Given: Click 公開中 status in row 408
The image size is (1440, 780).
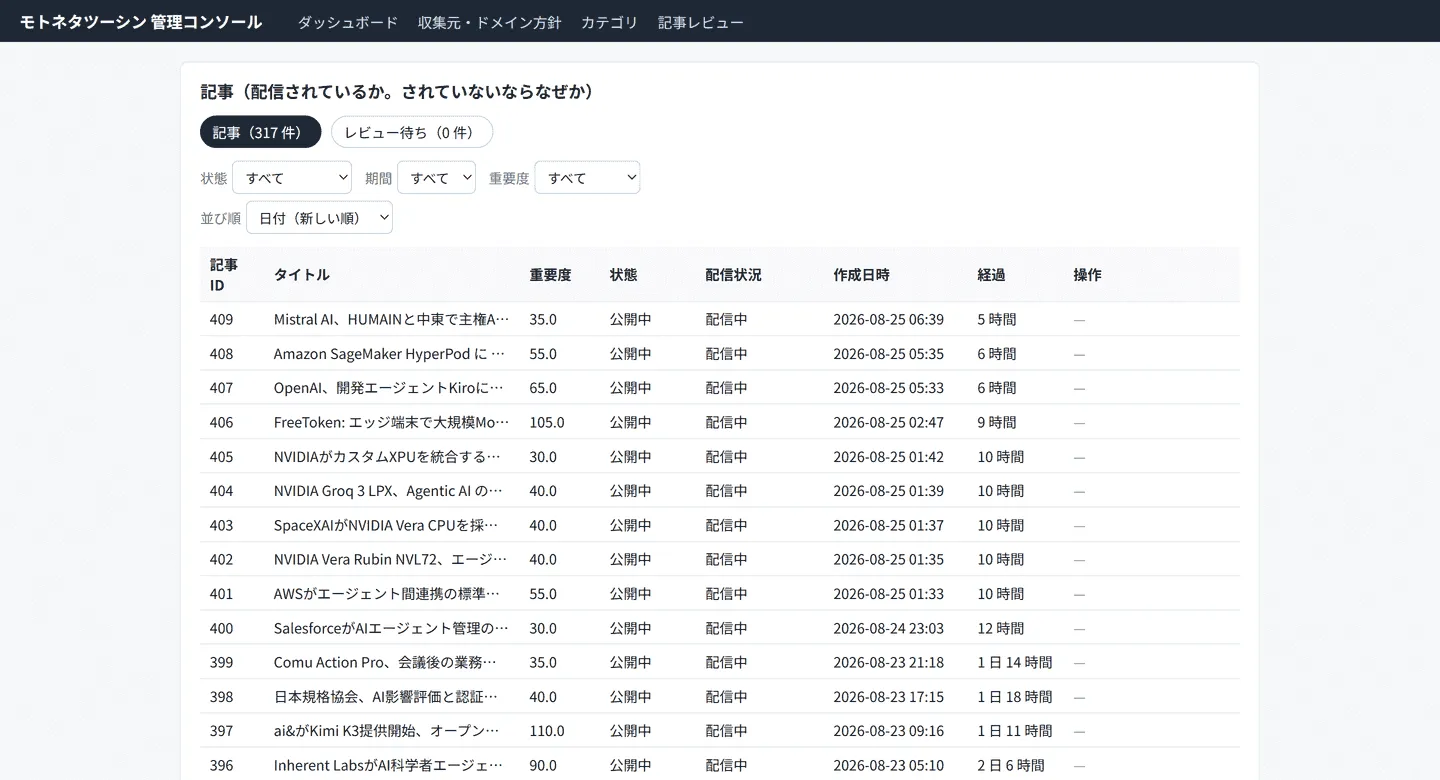Looking at the screenshot, I should 631,354.
